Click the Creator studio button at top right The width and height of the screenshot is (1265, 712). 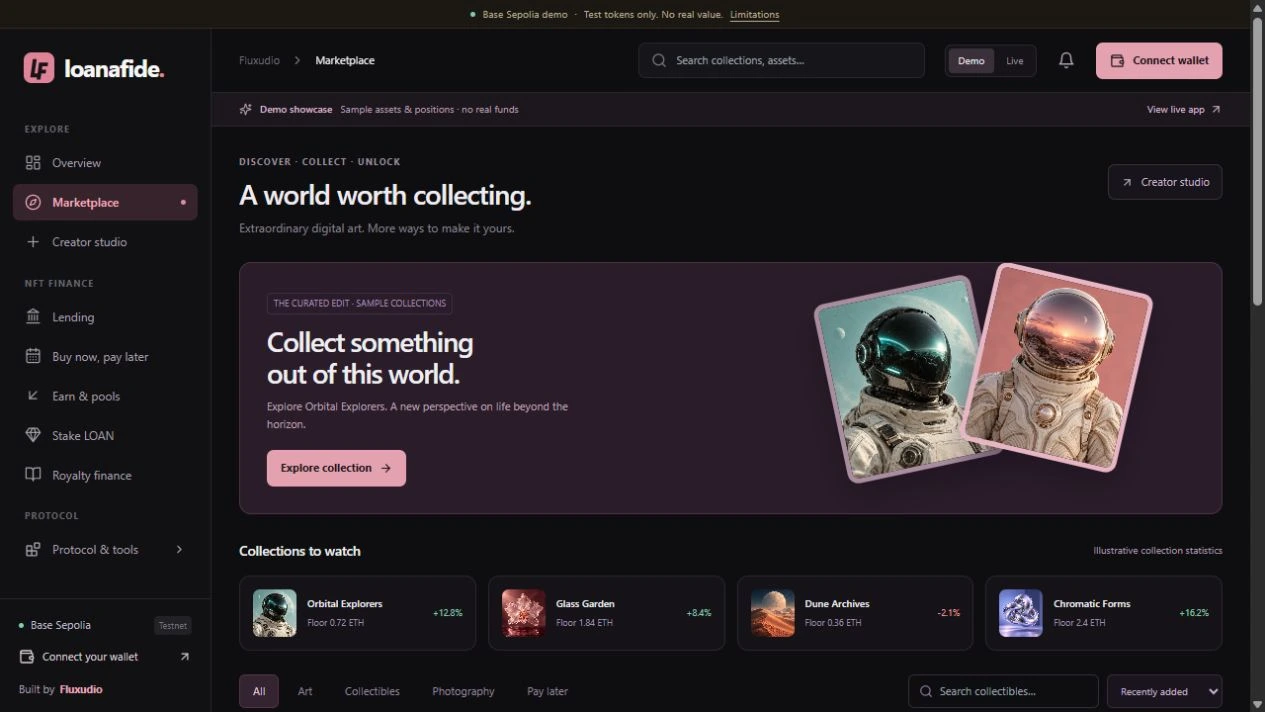pyautogui.click(x=1165, y=182)
